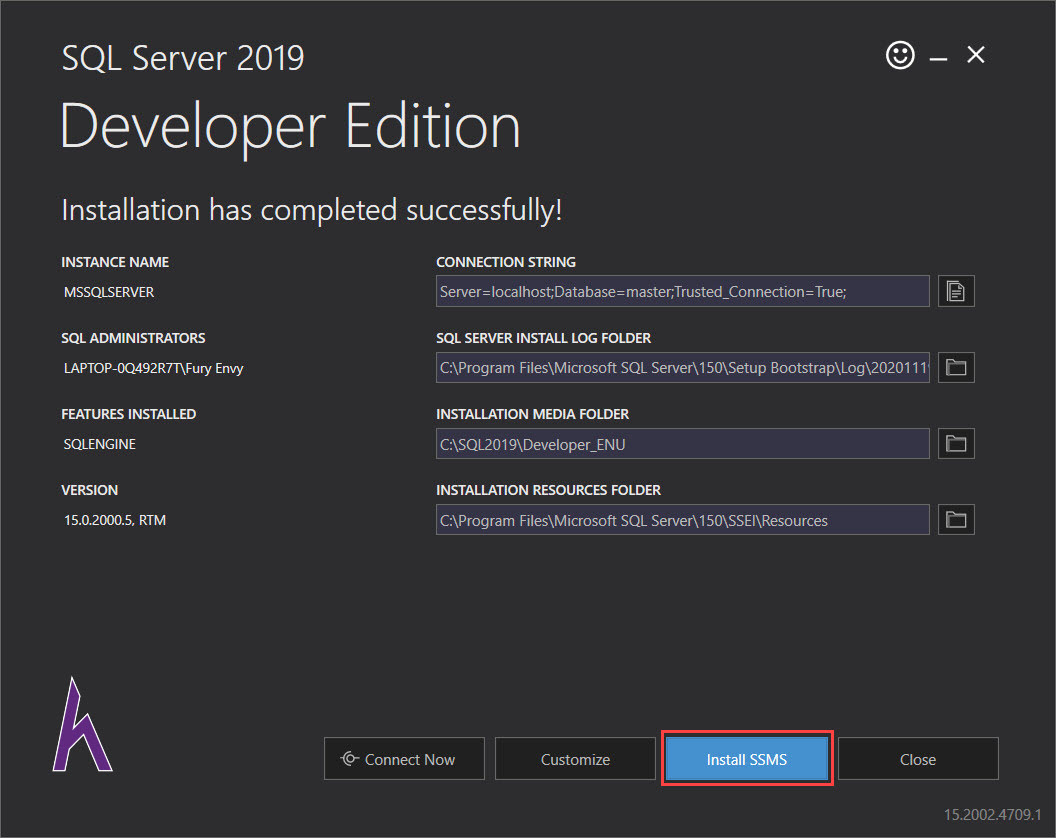
Task: Click the Close button
Action: click(918, 759)
